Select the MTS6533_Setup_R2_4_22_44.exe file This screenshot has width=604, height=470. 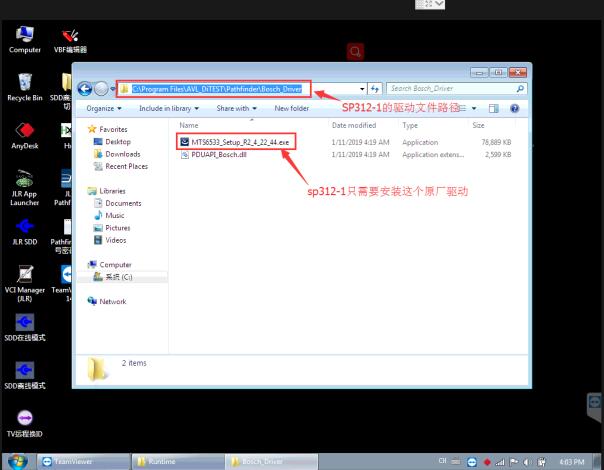(x=240, y=143)
